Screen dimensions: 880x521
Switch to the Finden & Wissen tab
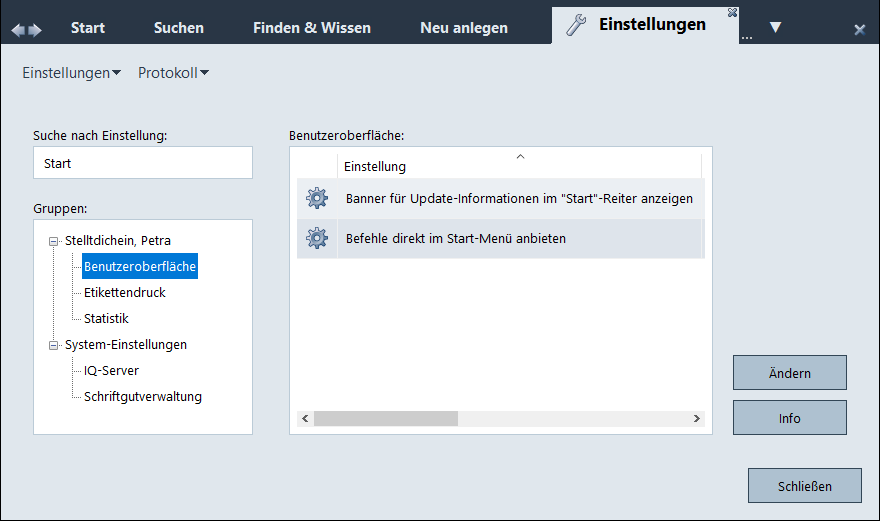pyautogui.click(x=312, y=28)
